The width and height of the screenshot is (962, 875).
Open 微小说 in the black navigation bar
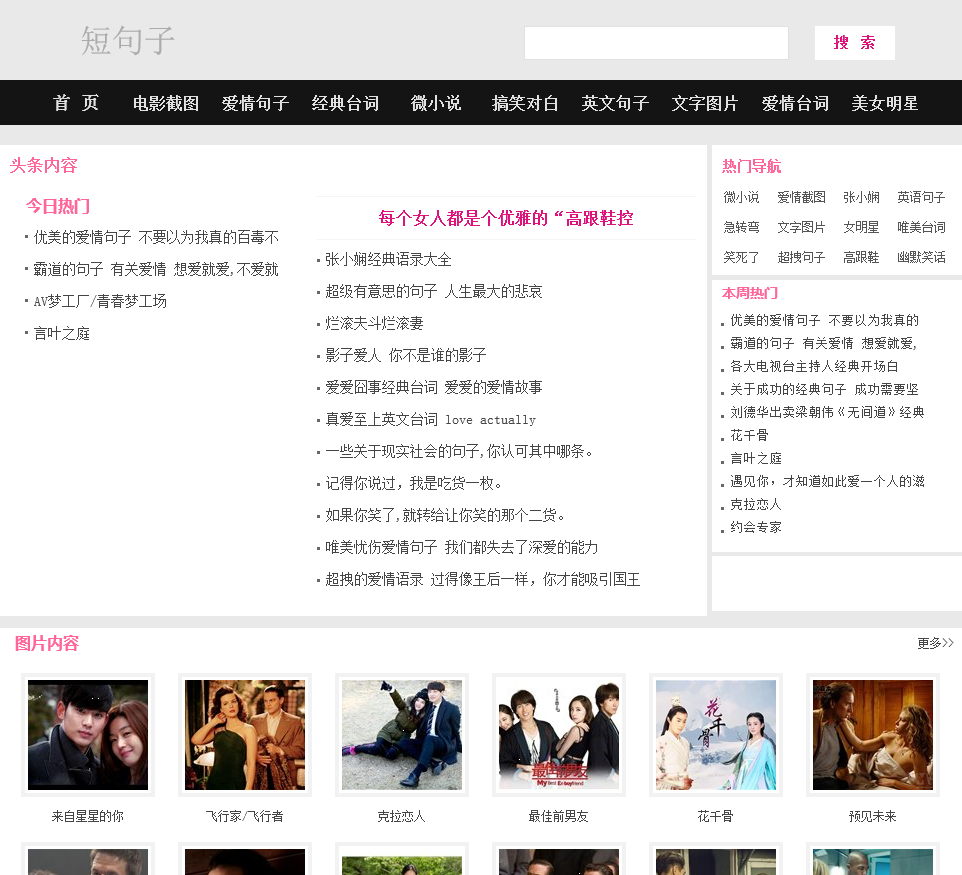point(436,103)
